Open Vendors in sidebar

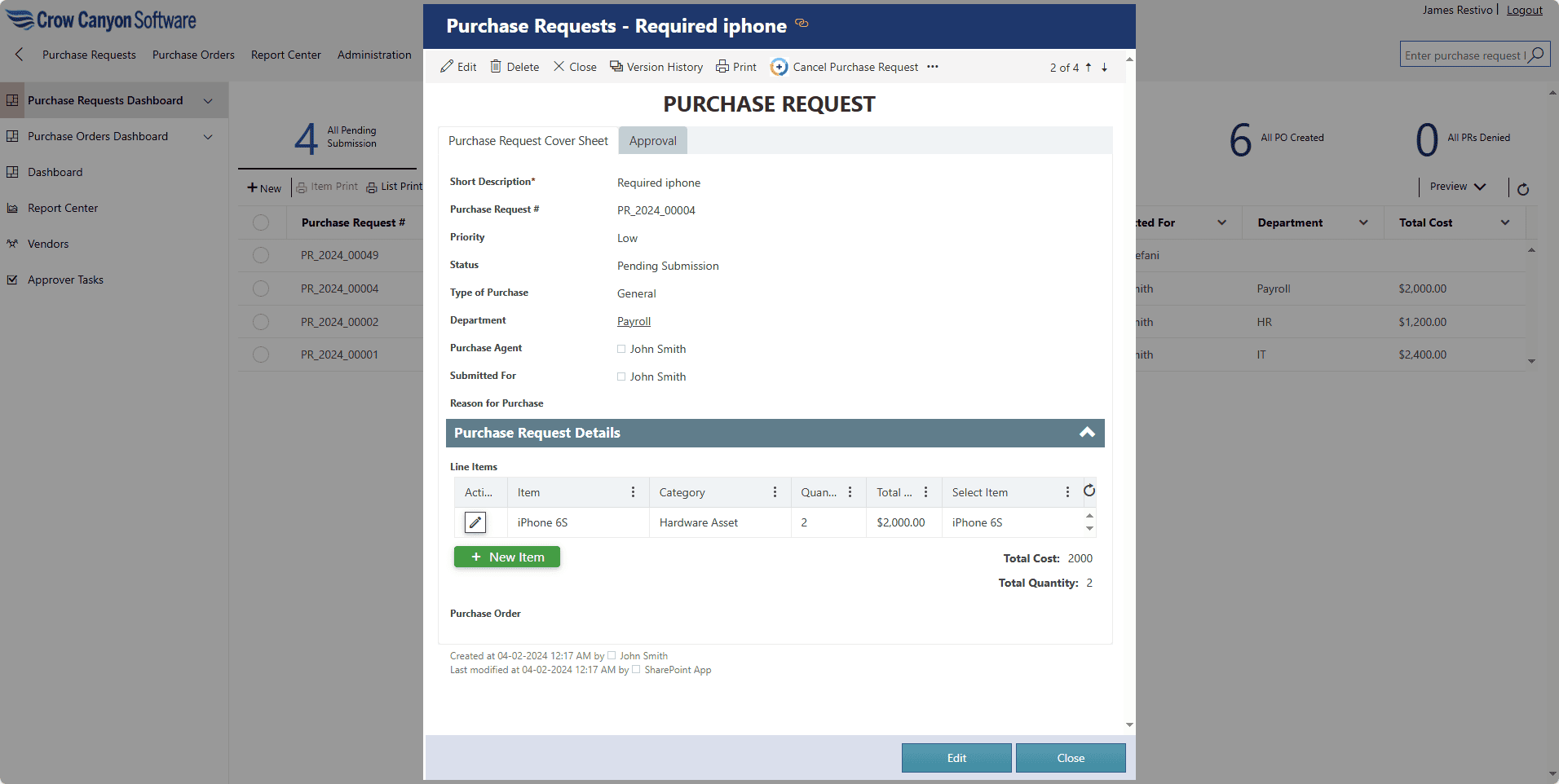pos(48,244)
